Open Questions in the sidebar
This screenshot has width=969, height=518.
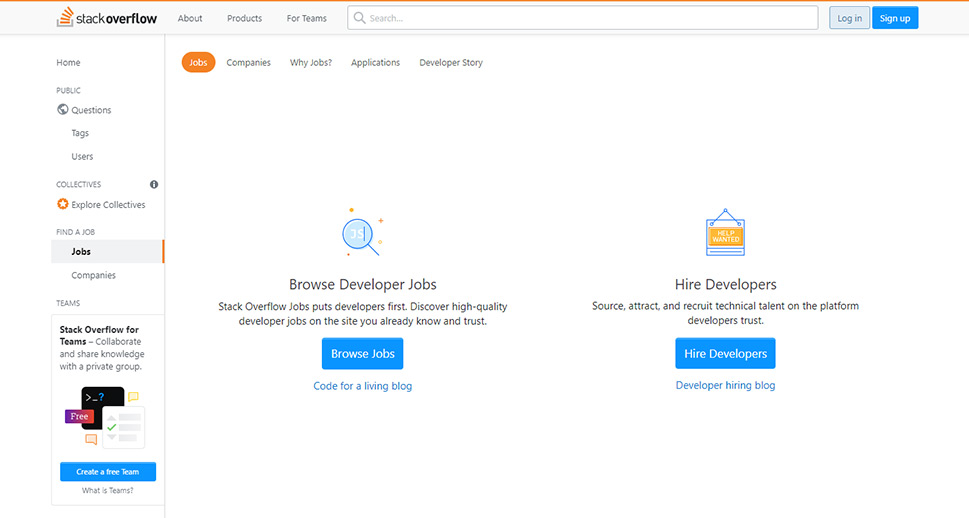[x=91, y=110]
